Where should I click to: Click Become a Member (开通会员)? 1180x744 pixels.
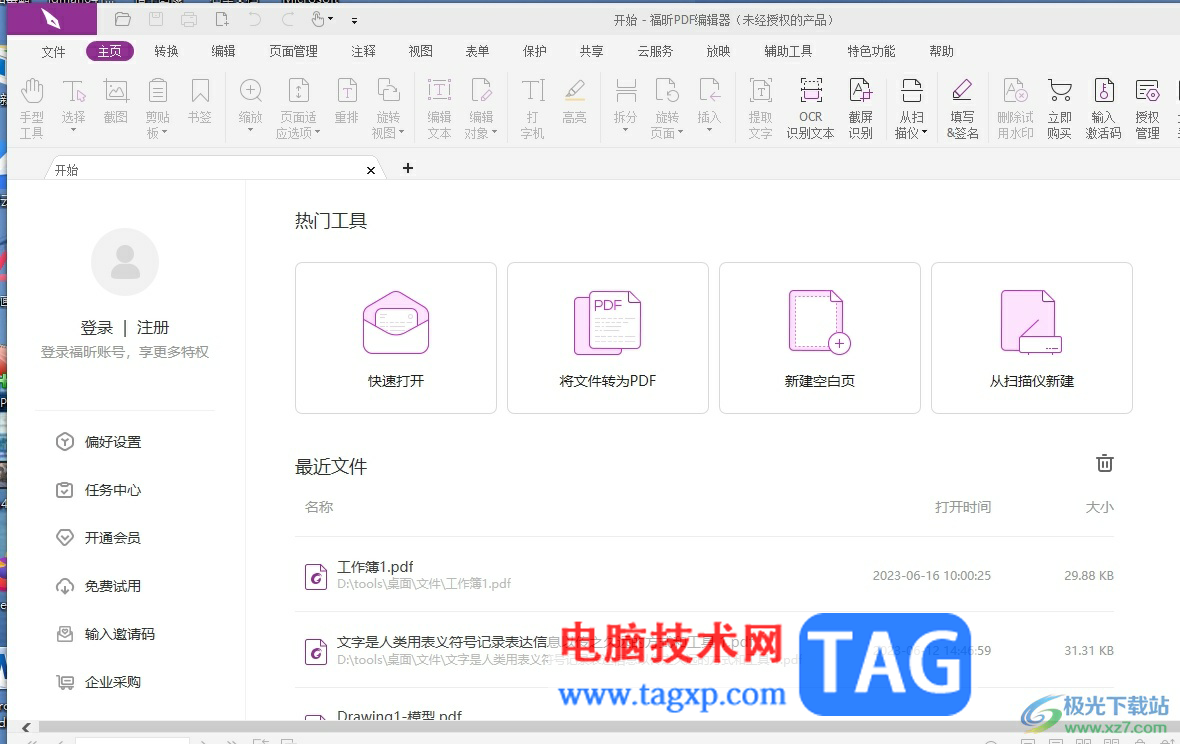point(99,538)
